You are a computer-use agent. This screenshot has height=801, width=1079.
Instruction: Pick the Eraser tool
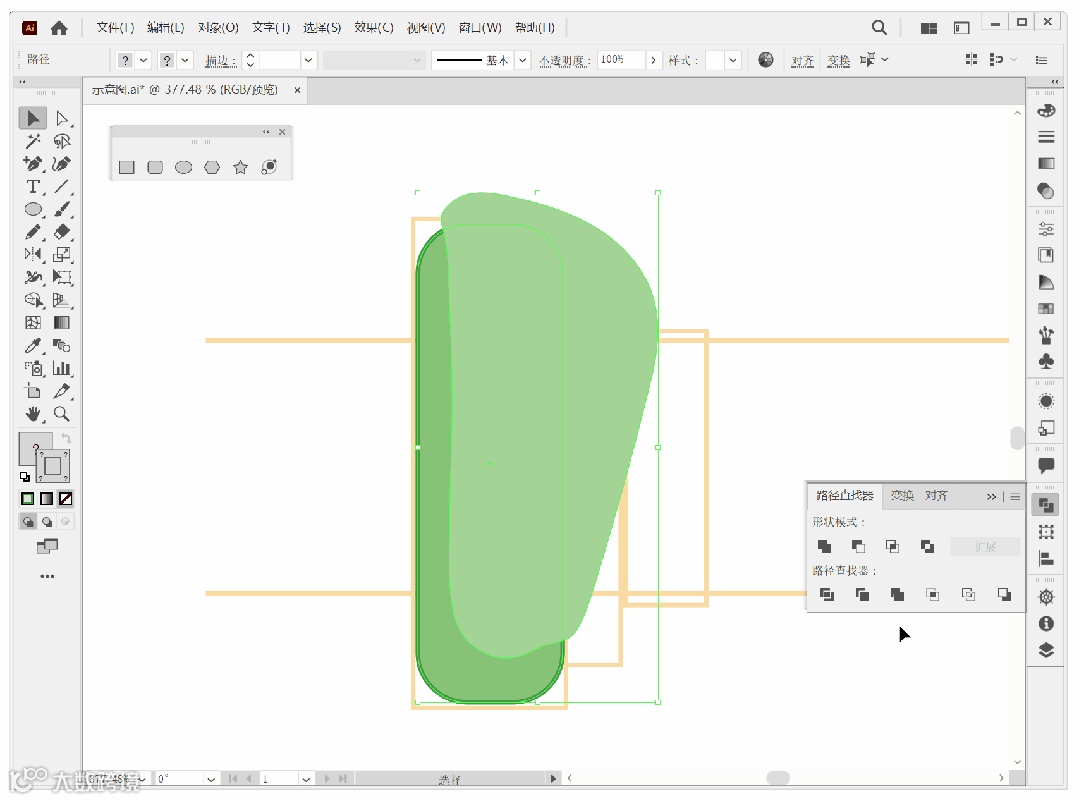pos(62,232)
